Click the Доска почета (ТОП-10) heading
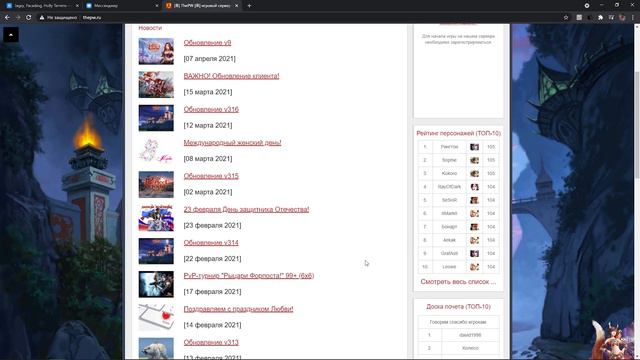The image size is (640, 360). pyautogui.click(x=458, y=307)
